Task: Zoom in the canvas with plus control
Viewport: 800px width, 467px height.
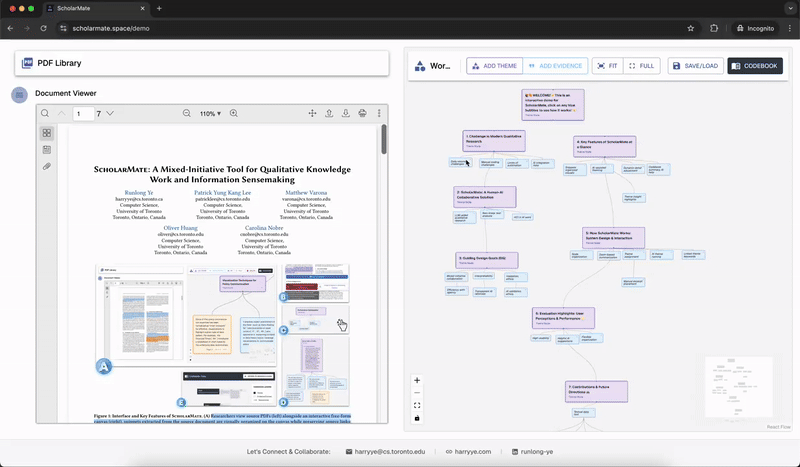Action: tap(417, 380)
